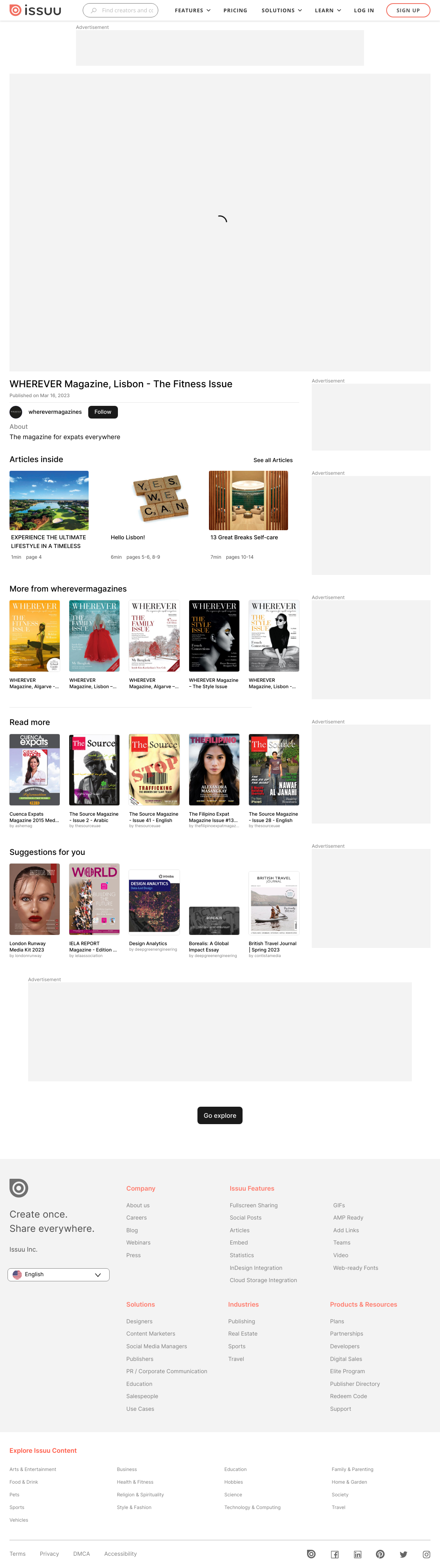This screenshot has width=440, height=1568.
Task: Click See all Articles link
Action: click(273, 460)
